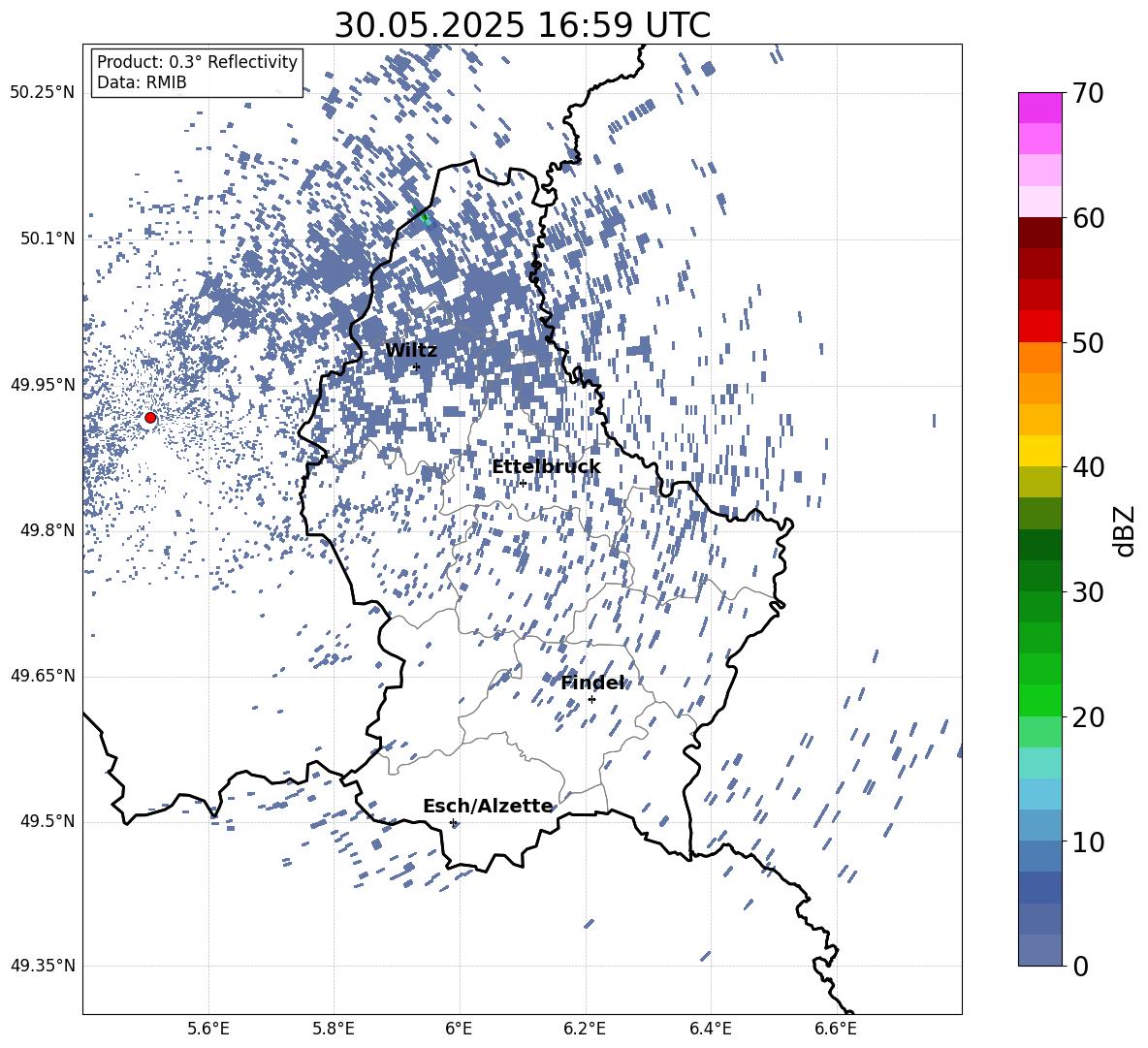
Task: Click the bright green colorbar segment just above 20
Action: (1040, 700)
